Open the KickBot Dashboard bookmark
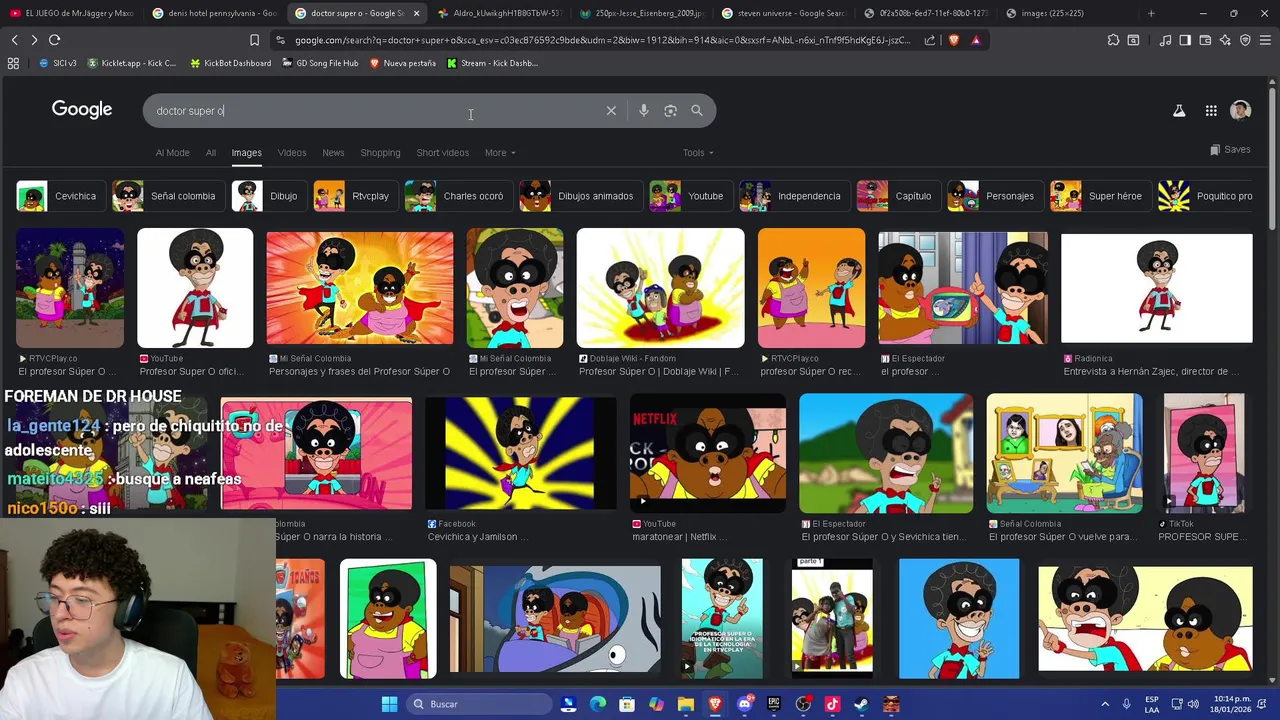Screen dimensions: 1280x720 pos(229,63)
